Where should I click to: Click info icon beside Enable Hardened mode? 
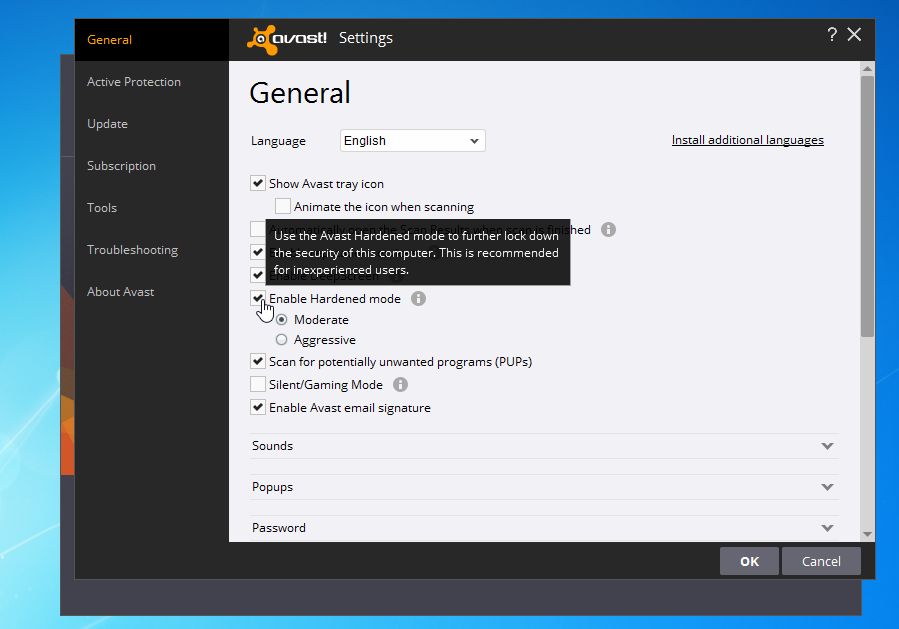pyautogui.click(x=419, y=299)
